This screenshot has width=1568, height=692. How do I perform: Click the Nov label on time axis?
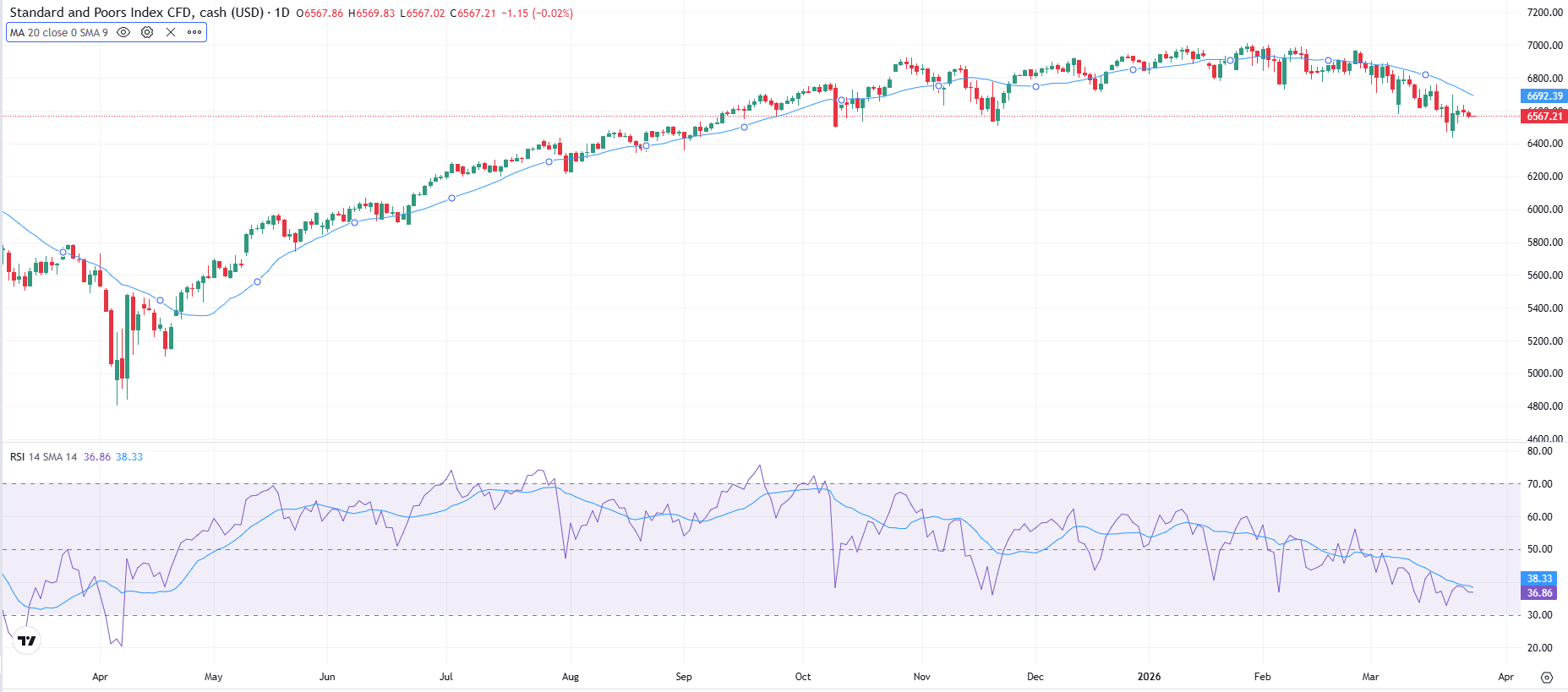pyautogui.click(x=922, y=677)
